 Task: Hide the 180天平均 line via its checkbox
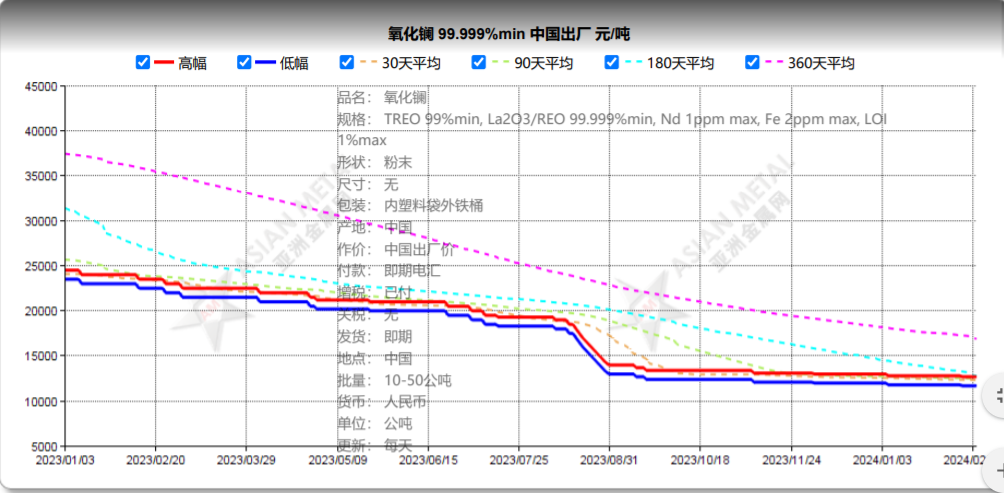613,63
